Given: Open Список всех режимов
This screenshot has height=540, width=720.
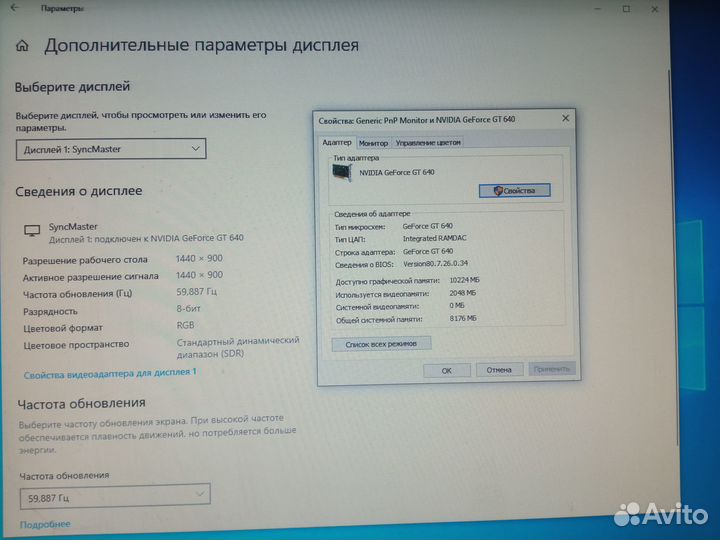Looking at the screenshot, I should [381, 343].
